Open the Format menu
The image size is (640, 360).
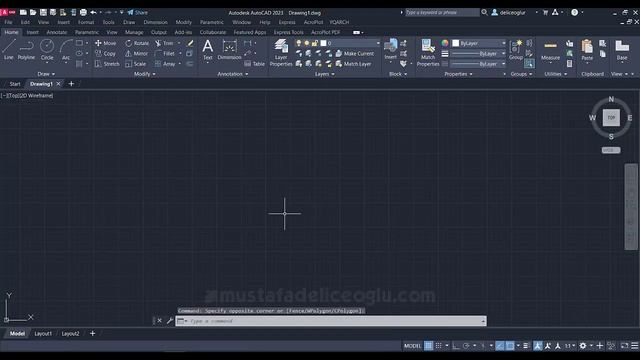click(86, 22)
